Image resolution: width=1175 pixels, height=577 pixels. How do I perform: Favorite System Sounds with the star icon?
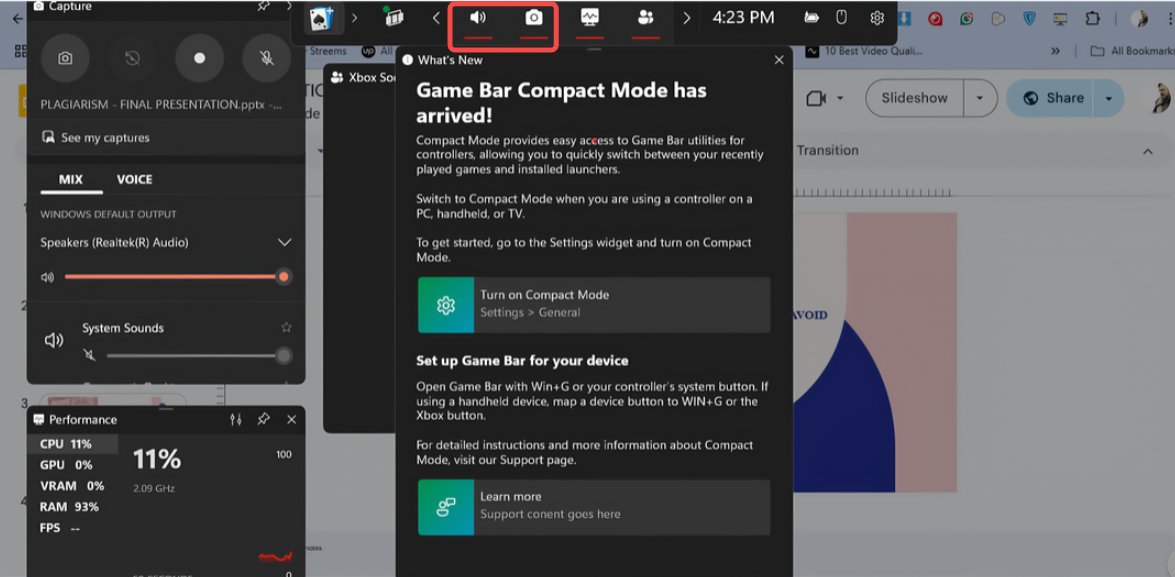coord(286,327)
